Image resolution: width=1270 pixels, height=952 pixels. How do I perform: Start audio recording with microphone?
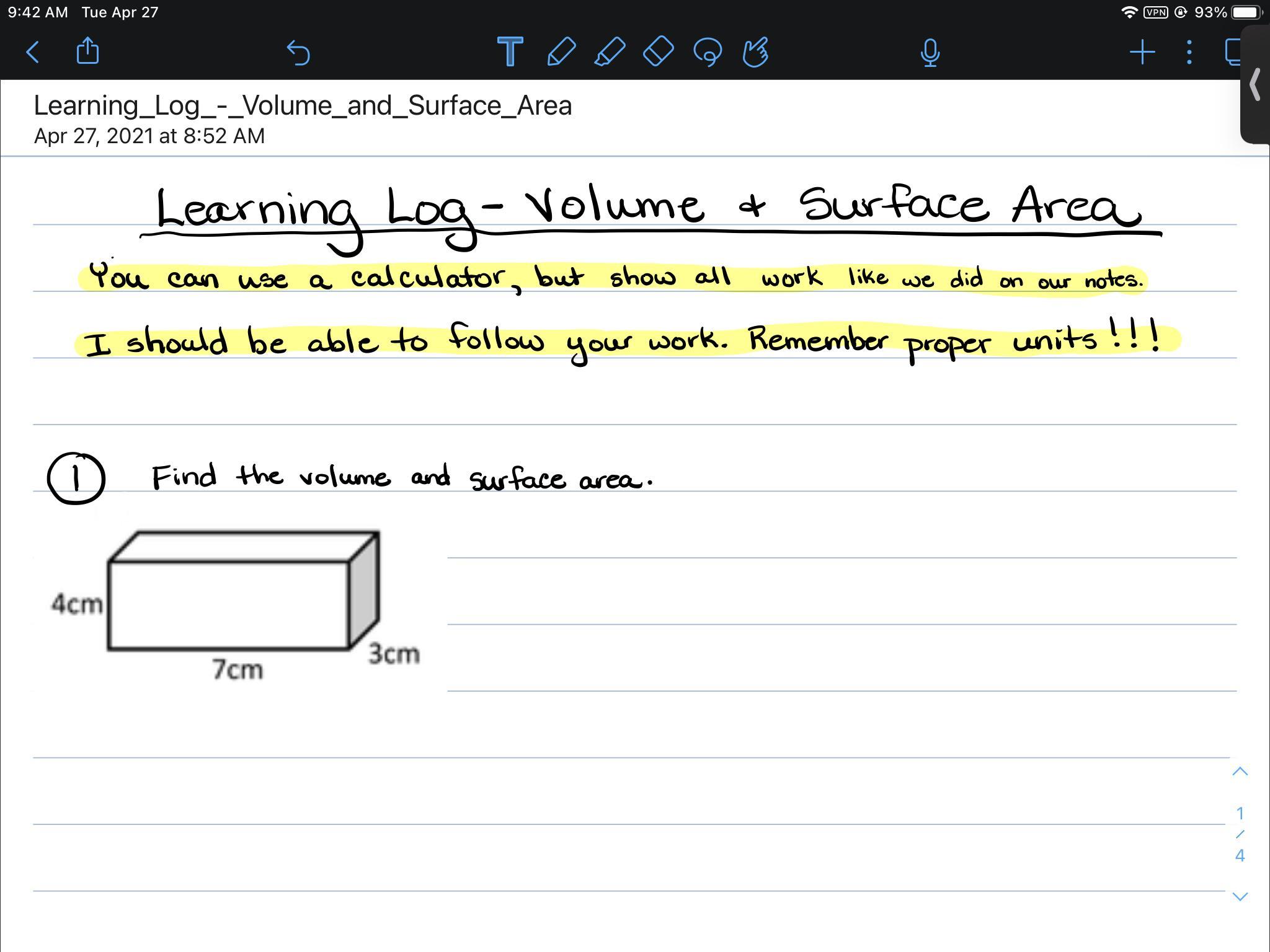(930, 53)
